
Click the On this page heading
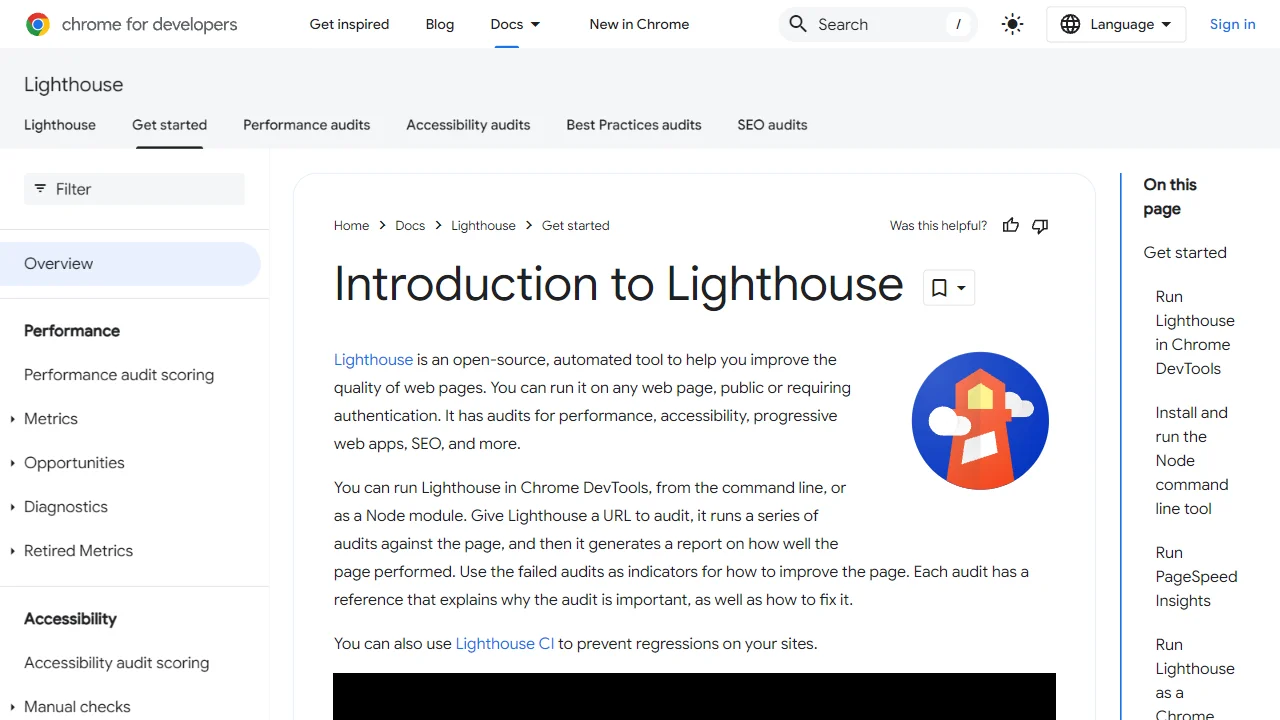1170,197
